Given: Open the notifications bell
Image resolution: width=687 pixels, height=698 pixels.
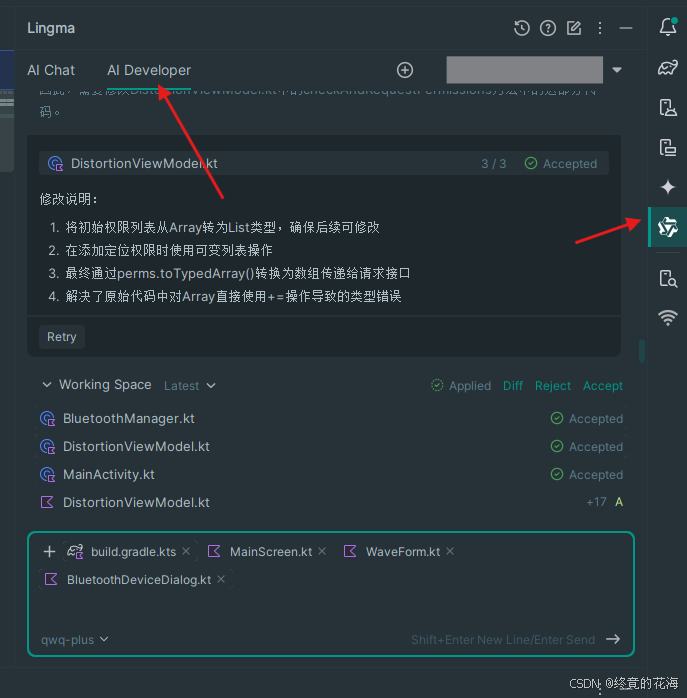Looking at the screenshot, I should click(x=668, y=27).
